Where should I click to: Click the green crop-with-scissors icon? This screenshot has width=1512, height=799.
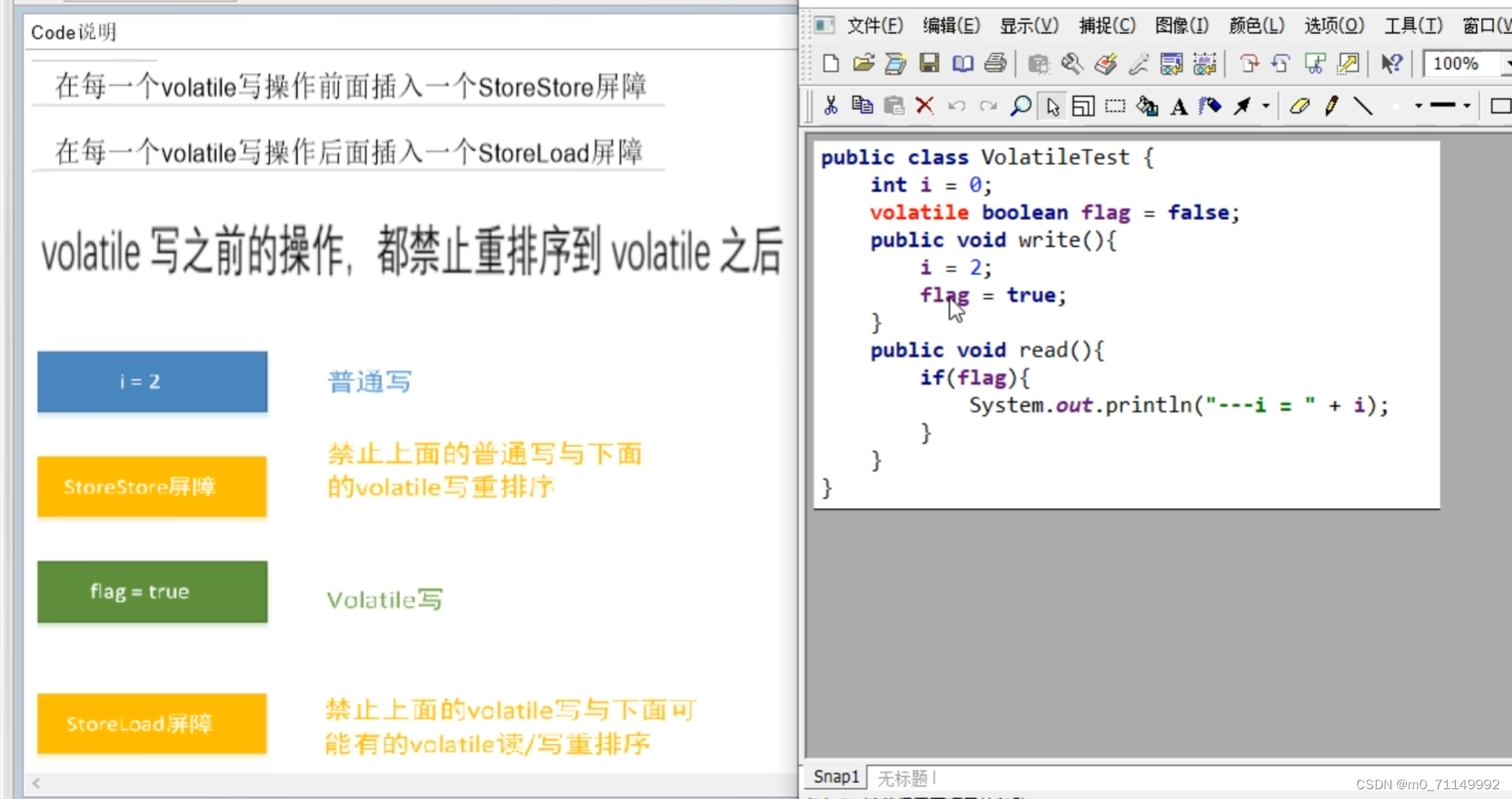click(x=1314, y=64)
